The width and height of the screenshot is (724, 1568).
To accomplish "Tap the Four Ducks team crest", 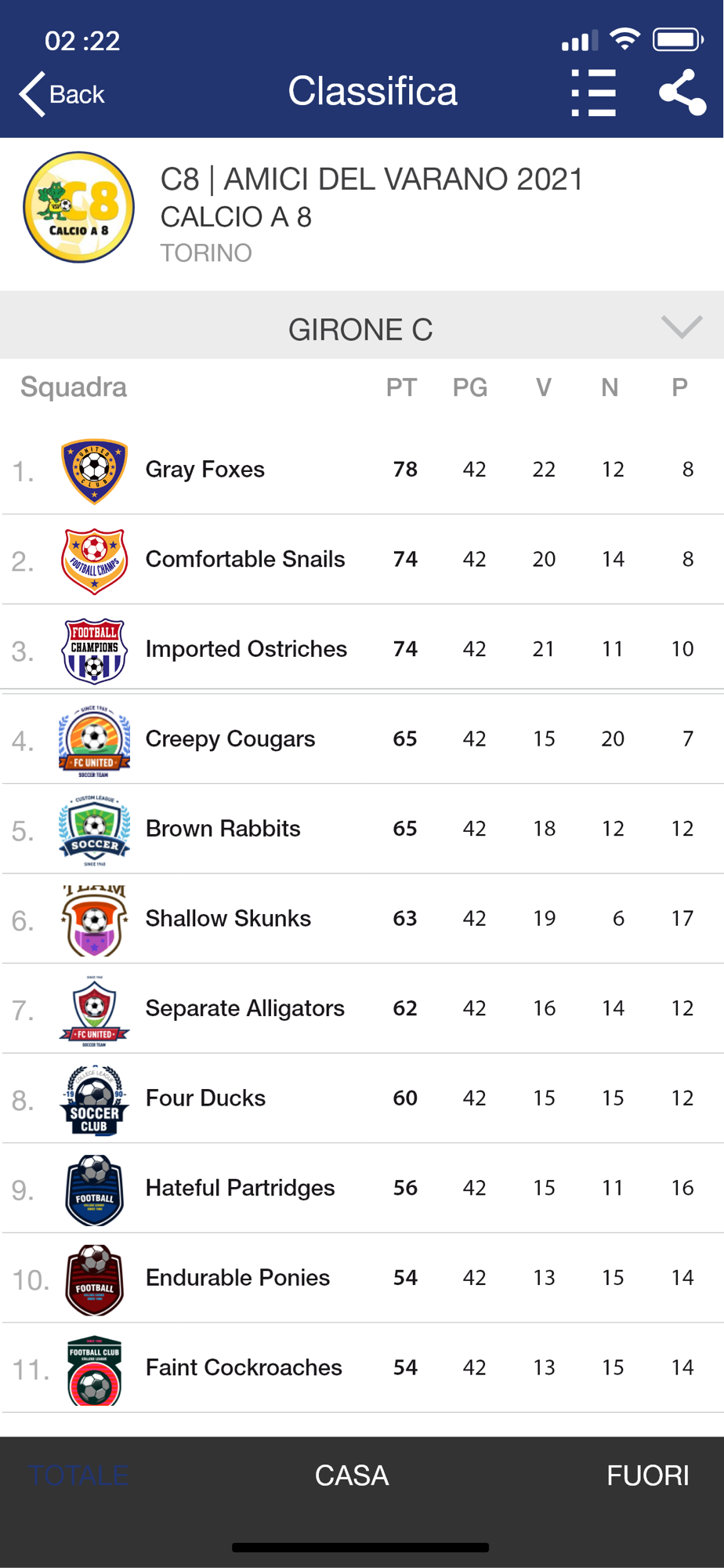I will point(94,1099).
